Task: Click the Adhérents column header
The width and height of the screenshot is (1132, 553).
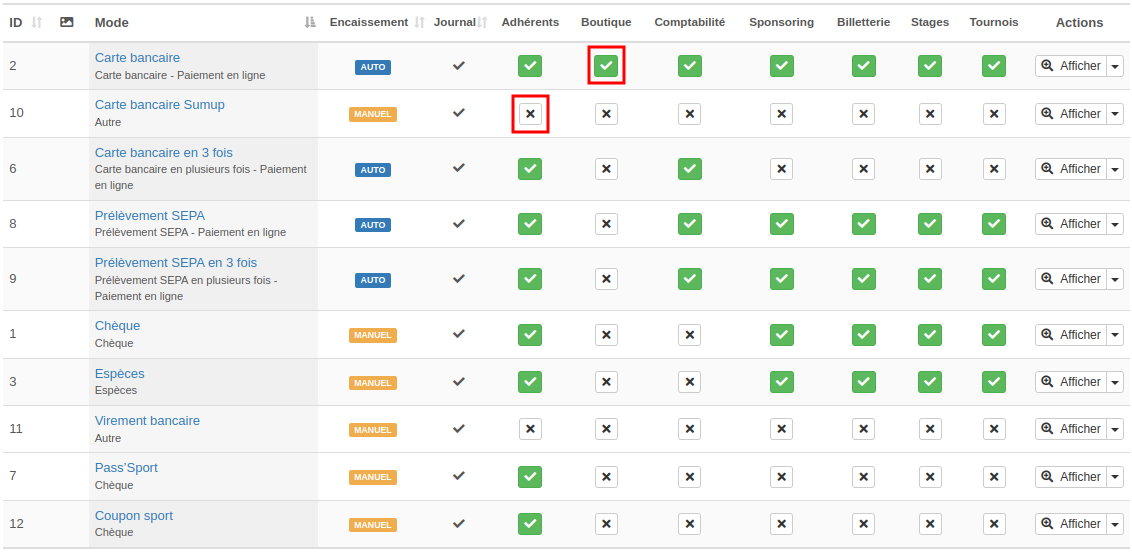Action: point(530,22)
